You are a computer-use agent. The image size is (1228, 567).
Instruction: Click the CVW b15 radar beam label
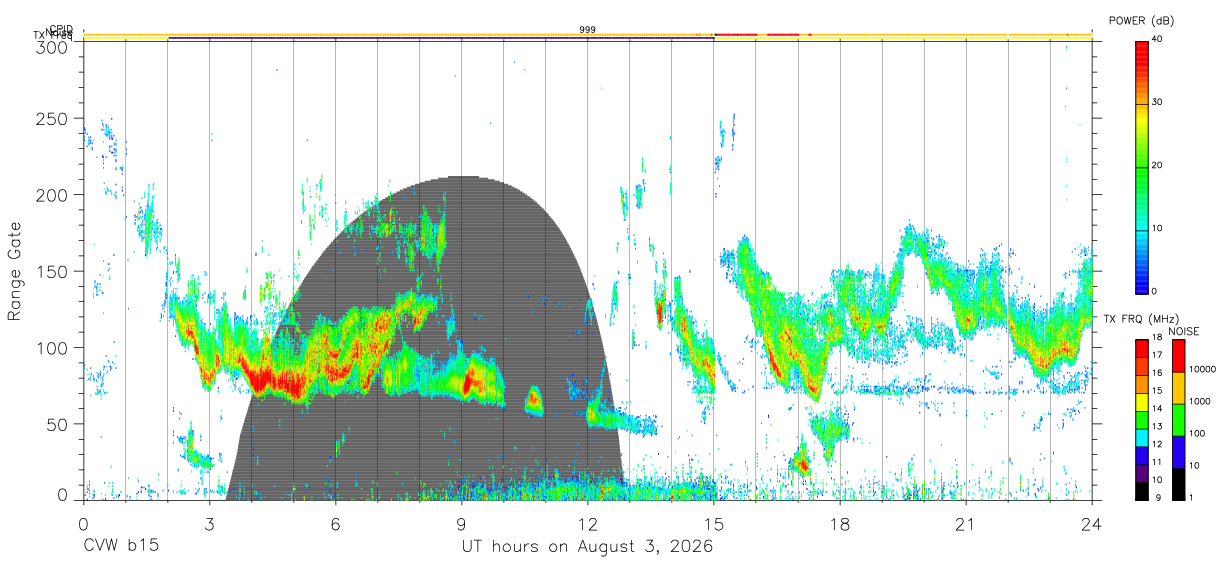coord(120,547)
